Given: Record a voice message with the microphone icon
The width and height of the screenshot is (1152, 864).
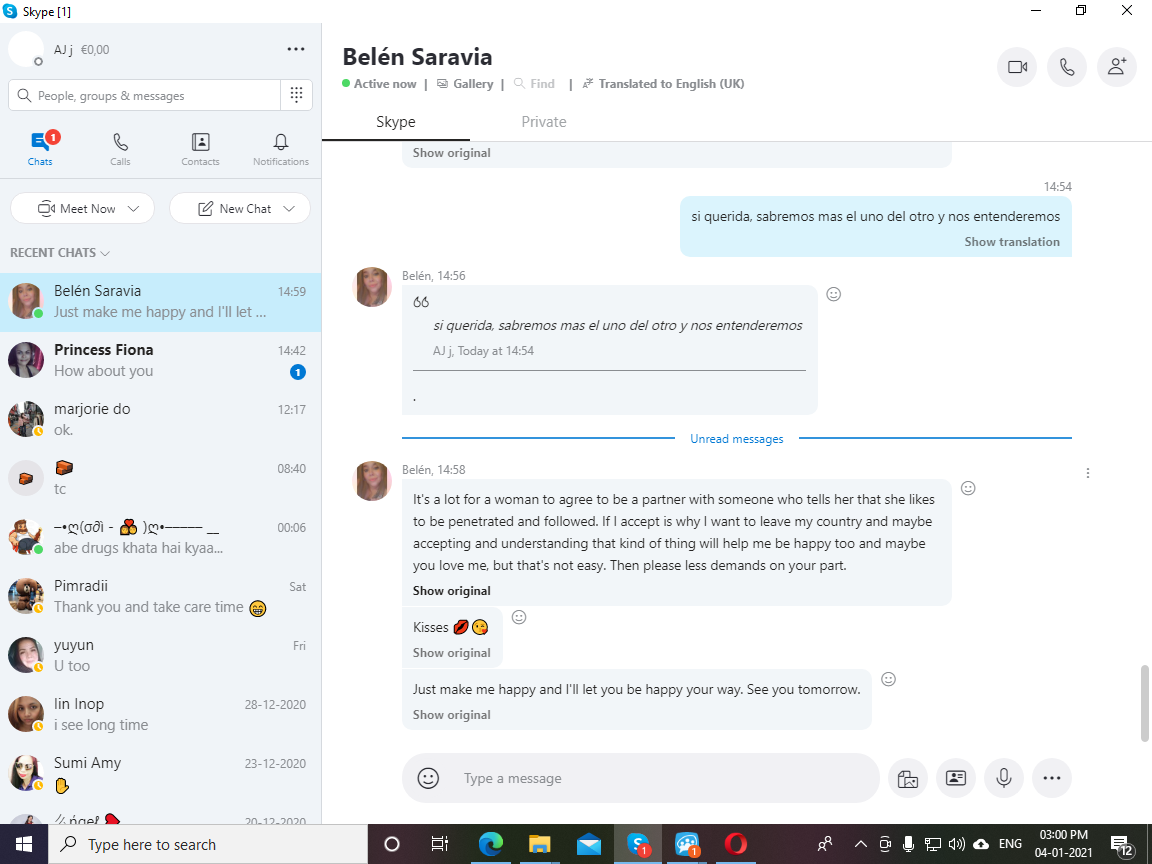Looking at the screenshot, I should [x=1004, y=778].
